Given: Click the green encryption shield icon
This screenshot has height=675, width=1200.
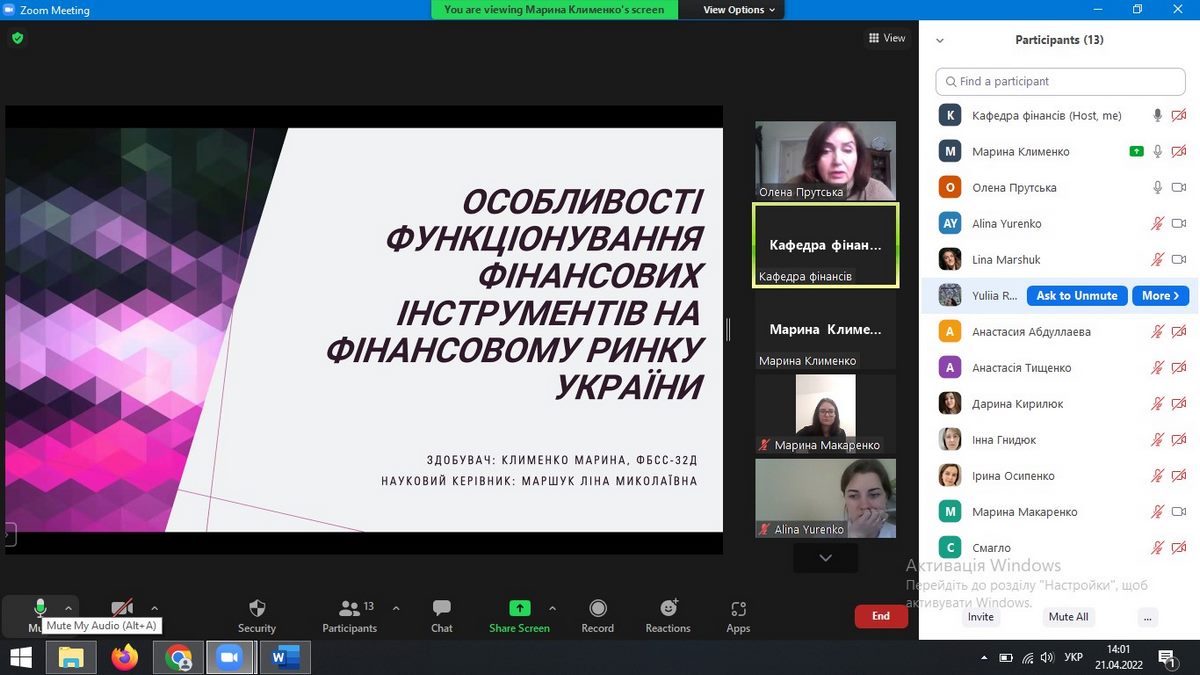Looking at the screenshot, I should 17,38.
